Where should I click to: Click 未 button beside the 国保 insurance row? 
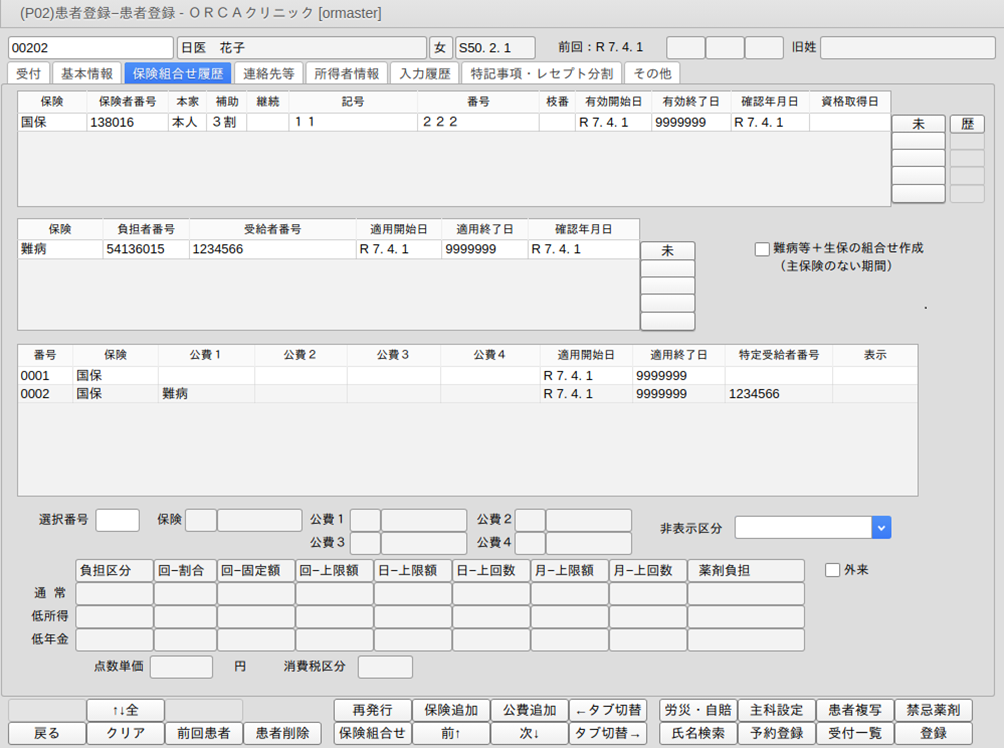click(918, 124)
